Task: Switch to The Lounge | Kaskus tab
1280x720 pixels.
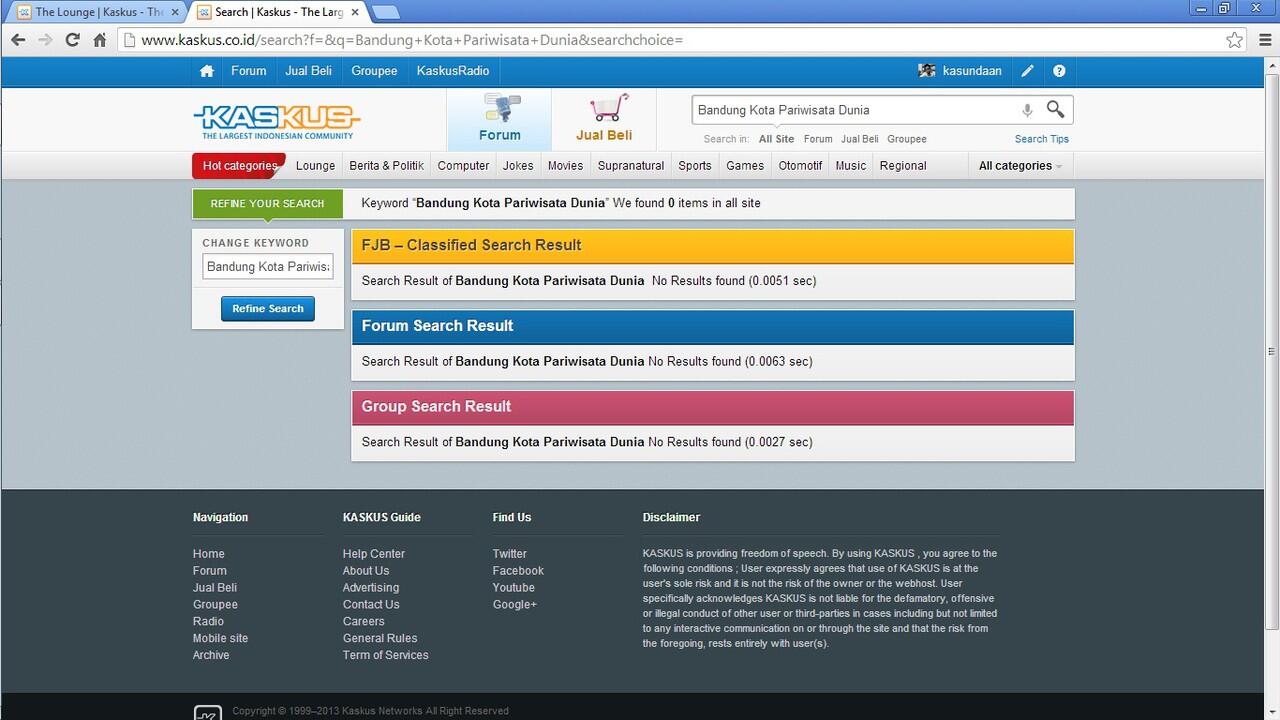Action: pos(97,12)
